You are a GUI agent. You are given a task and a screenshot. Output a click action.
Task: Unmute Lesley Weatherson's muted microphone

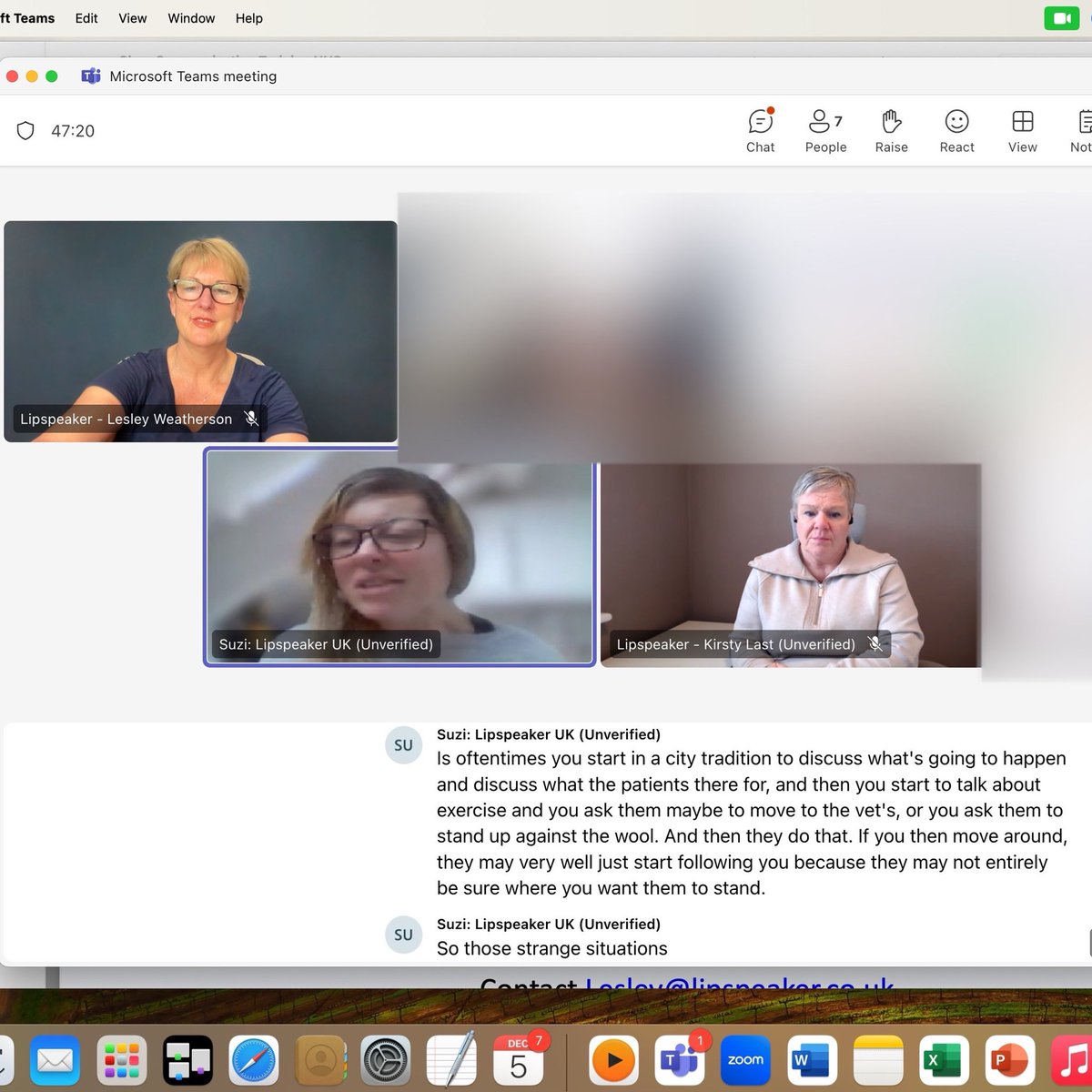tap(252, 419)
